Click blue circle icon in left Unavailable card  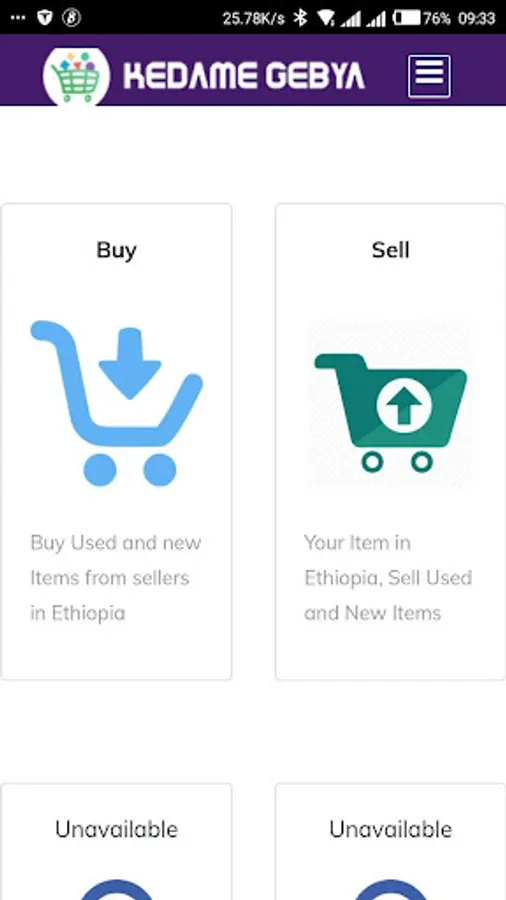click(116, 889)
